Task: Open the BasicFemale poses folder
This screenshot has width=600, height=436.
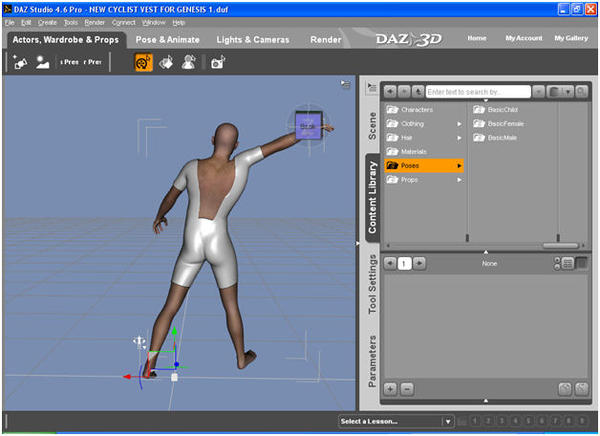Action: pyautogui.click(x=499, y=124)
